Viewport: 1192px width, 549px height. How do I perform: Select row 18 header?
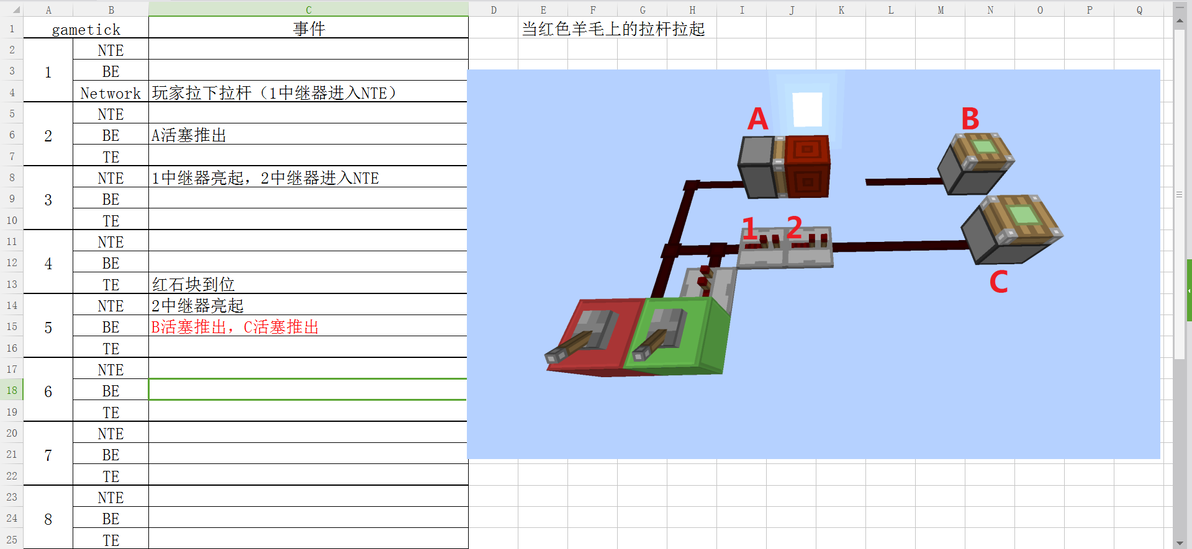[x=11, y=391]
